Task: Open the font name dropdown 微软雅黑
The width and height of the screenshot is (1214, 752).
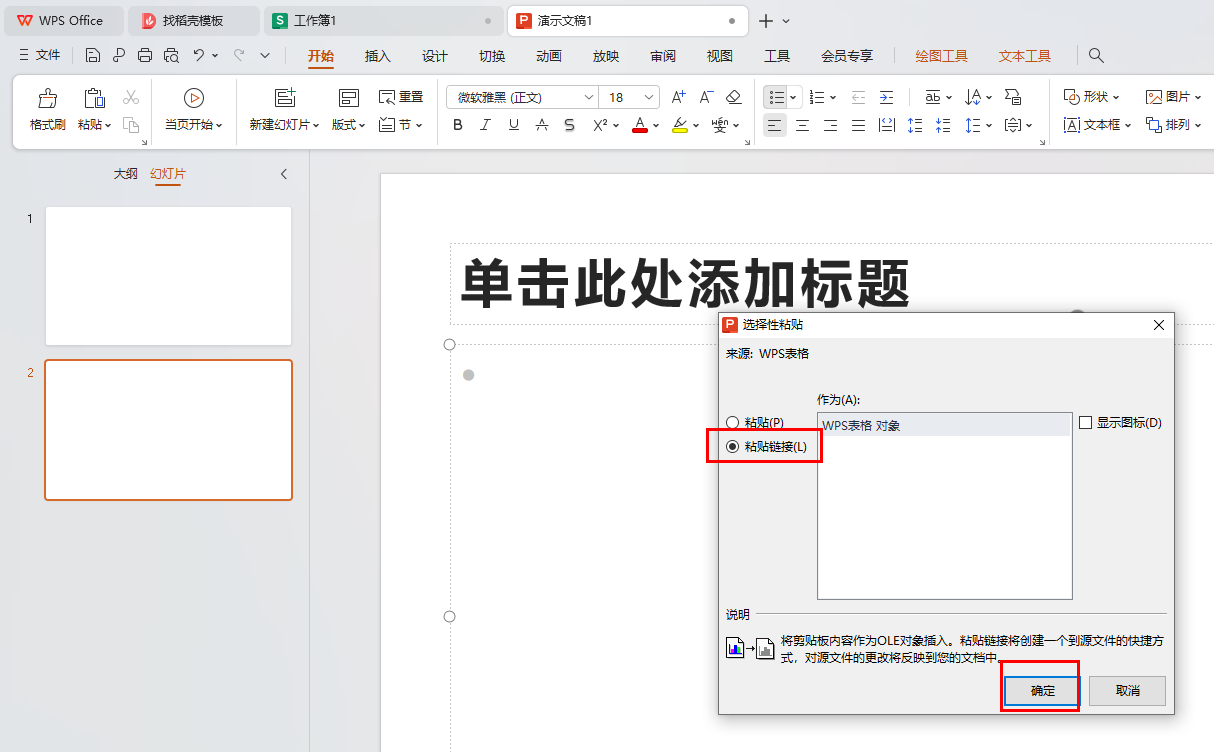Action: tap(590, 97)
